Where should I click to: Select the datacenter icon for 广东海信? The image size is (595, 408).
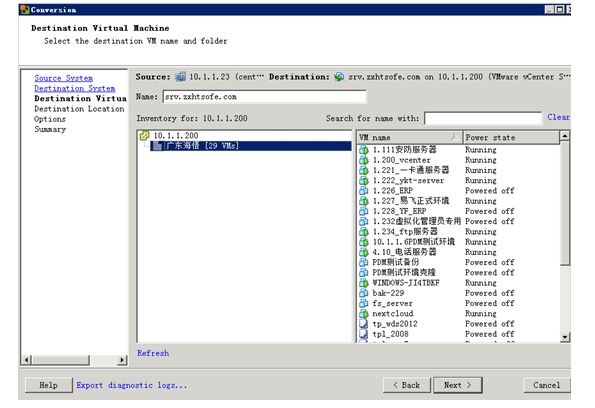click(157, 146)
